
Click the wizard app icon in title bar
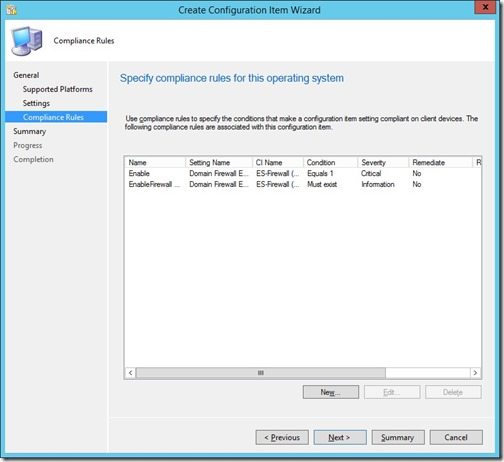point(11,10)
